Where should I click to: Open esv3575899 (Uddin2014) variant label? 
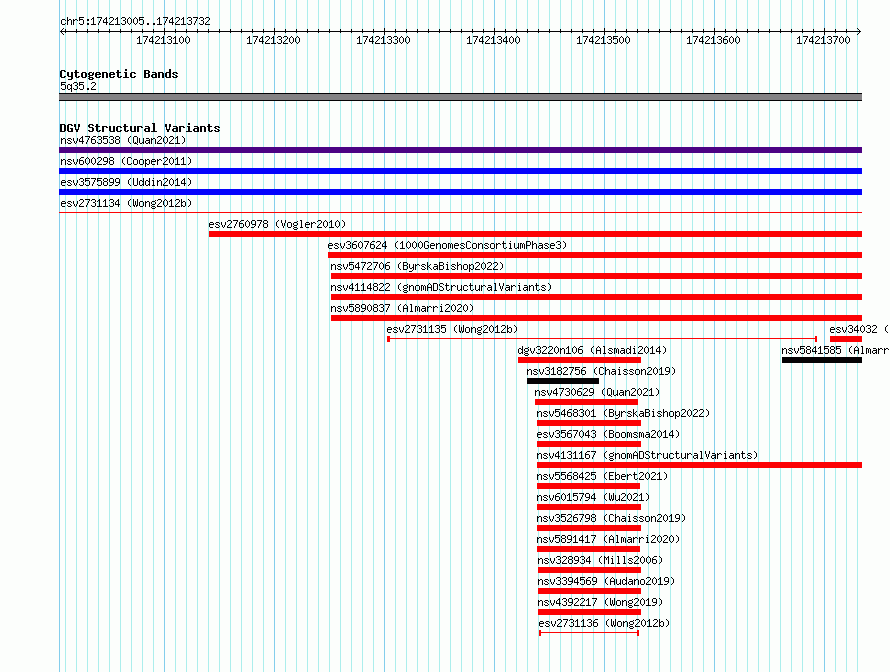(x=126, y=182)
